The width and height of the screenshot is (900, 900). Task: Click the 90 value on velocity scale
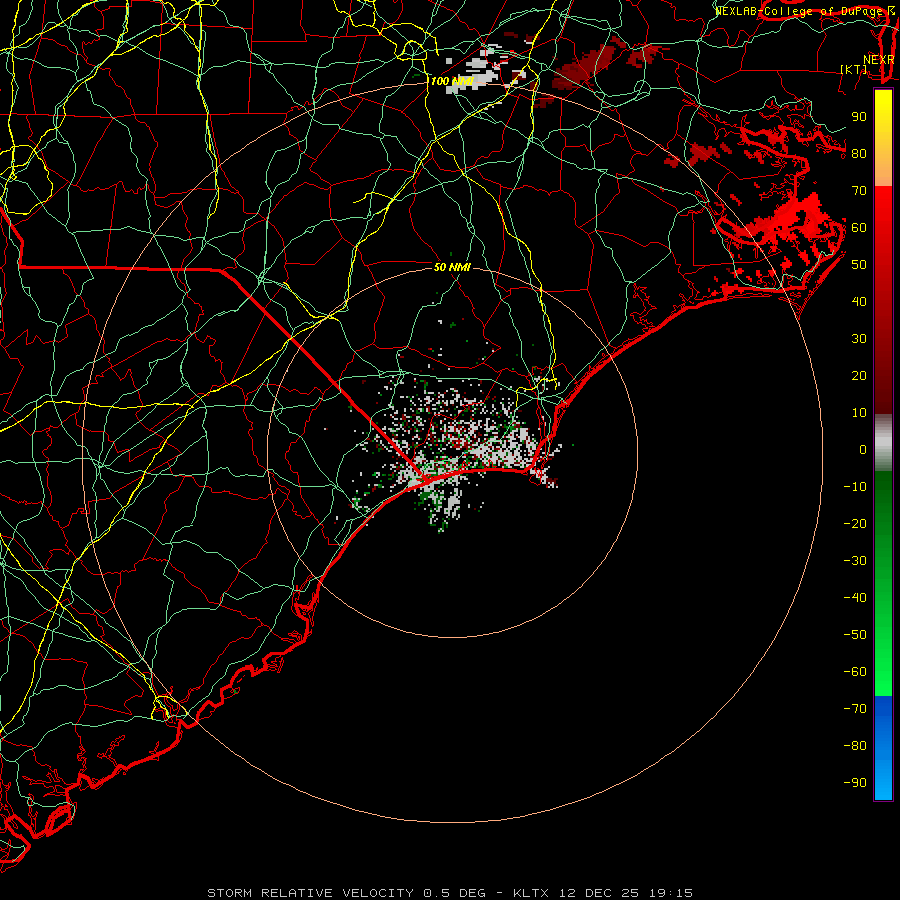pos(859,117)
